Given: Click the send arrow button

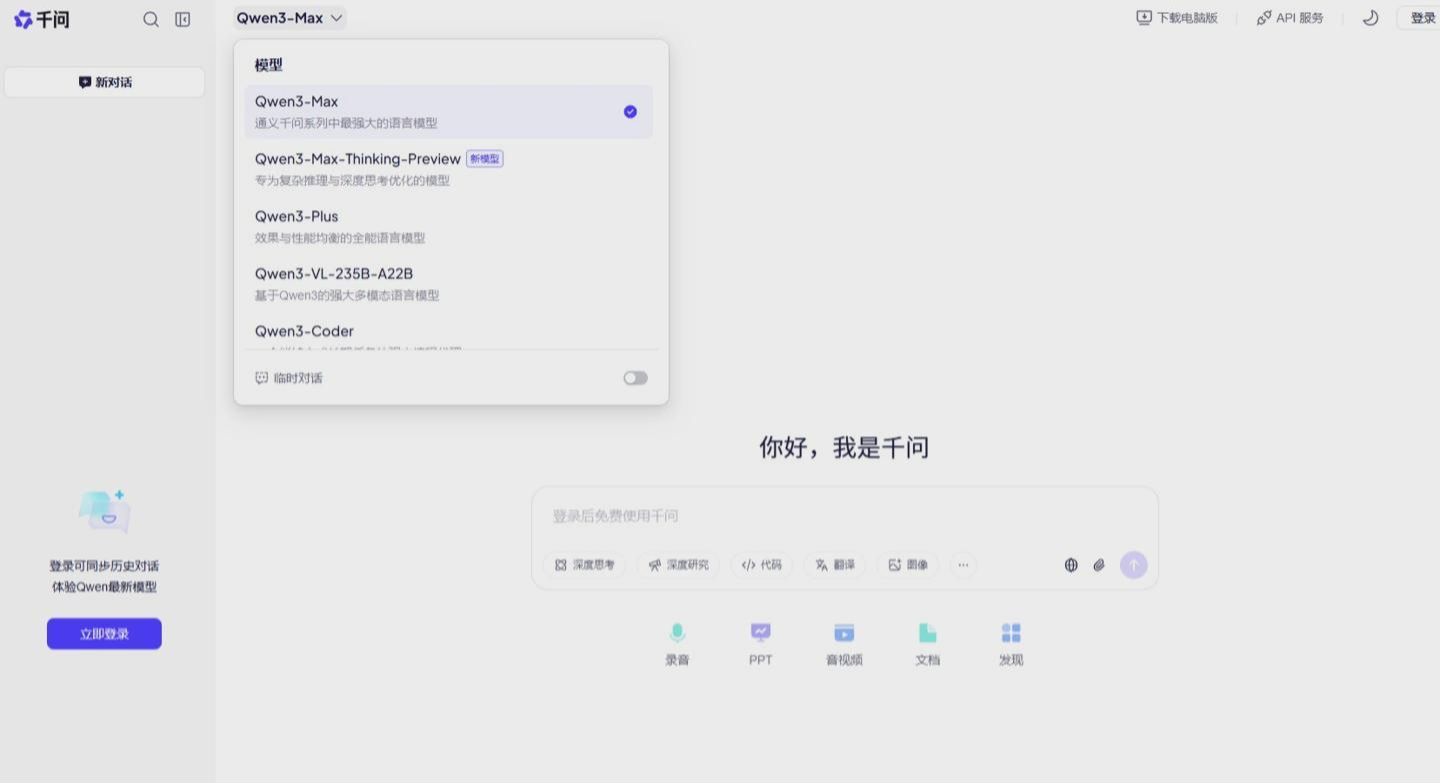Looking at the screenshot, I should [1133, 565].
